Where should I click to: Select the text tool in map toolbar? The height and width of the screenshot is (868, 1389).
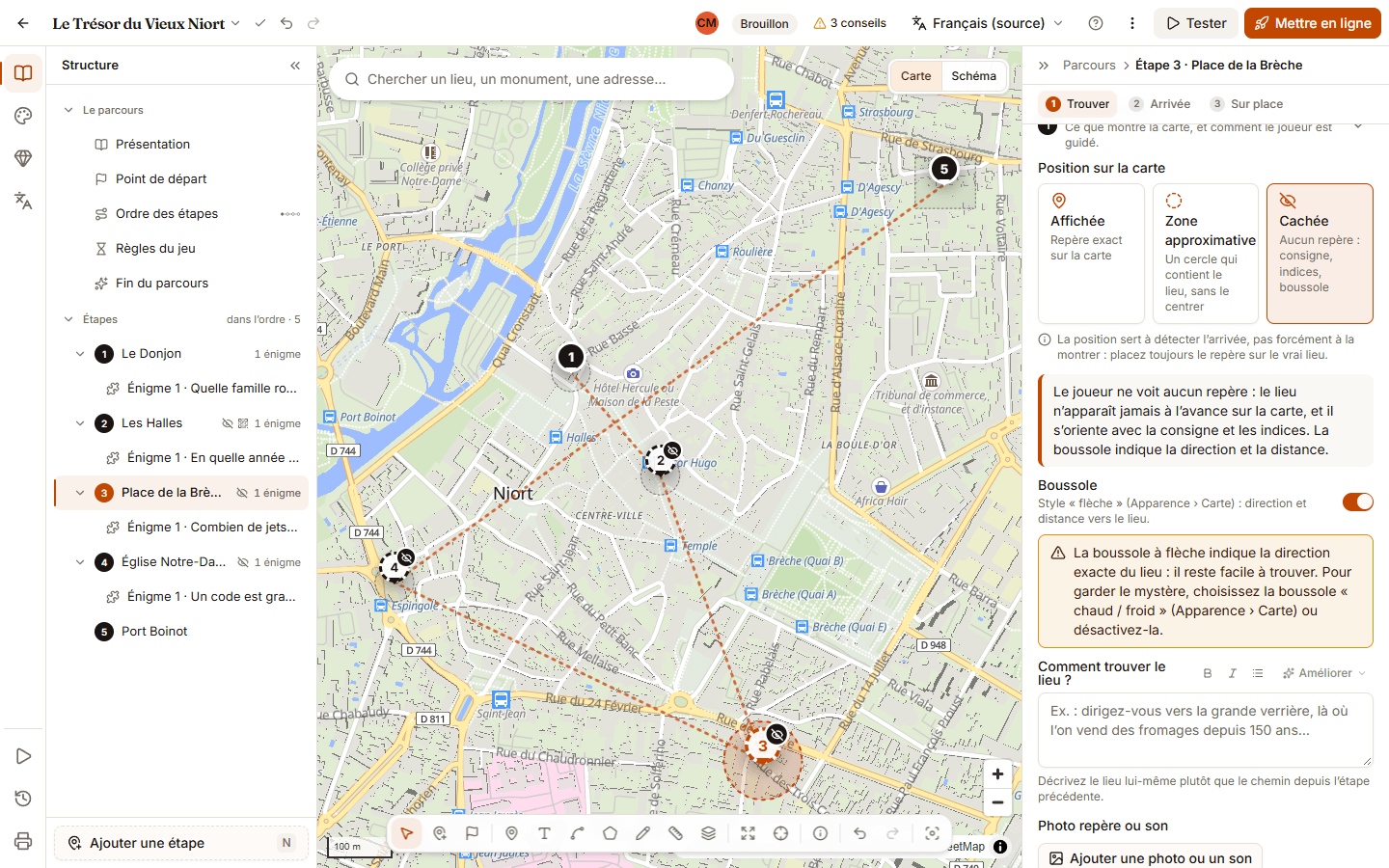click(544, 833)
